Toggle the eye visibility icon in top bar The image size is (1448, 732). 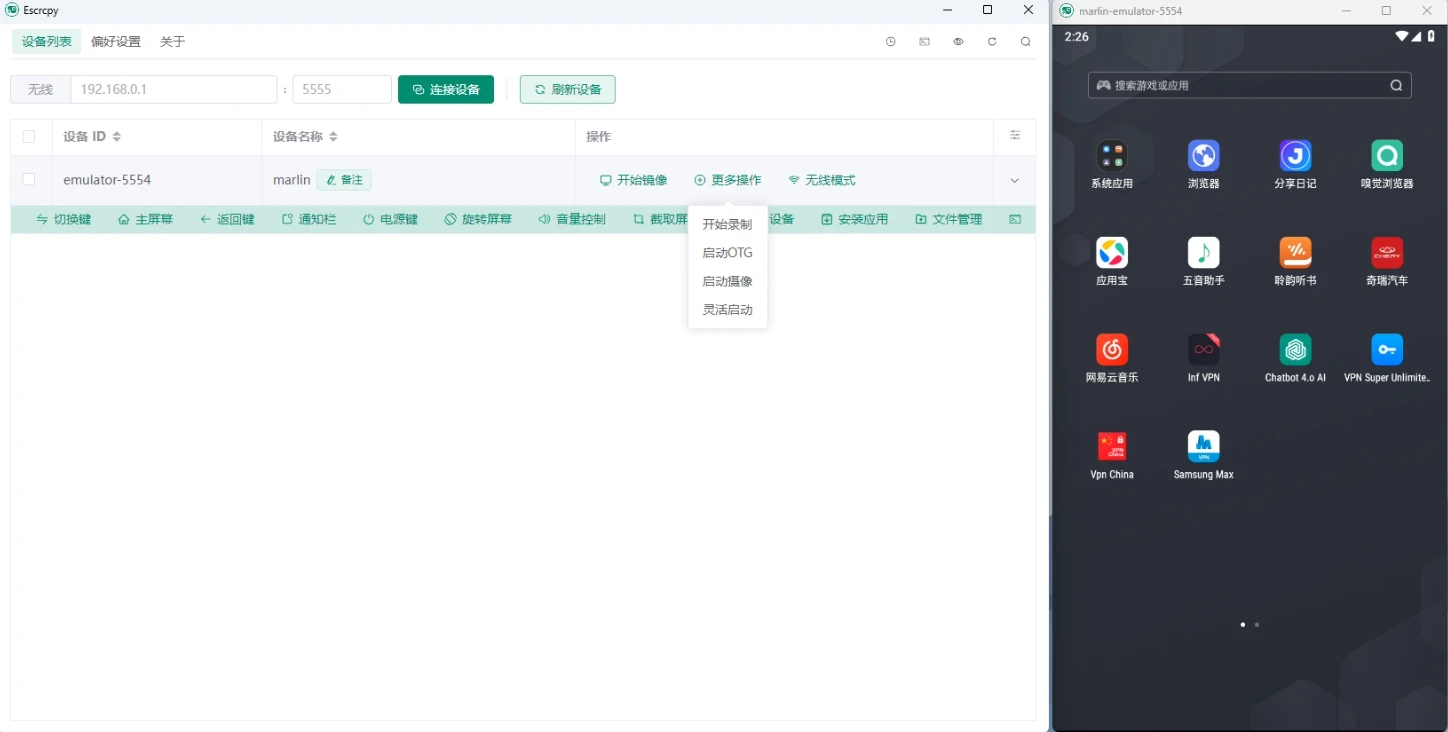957,42
